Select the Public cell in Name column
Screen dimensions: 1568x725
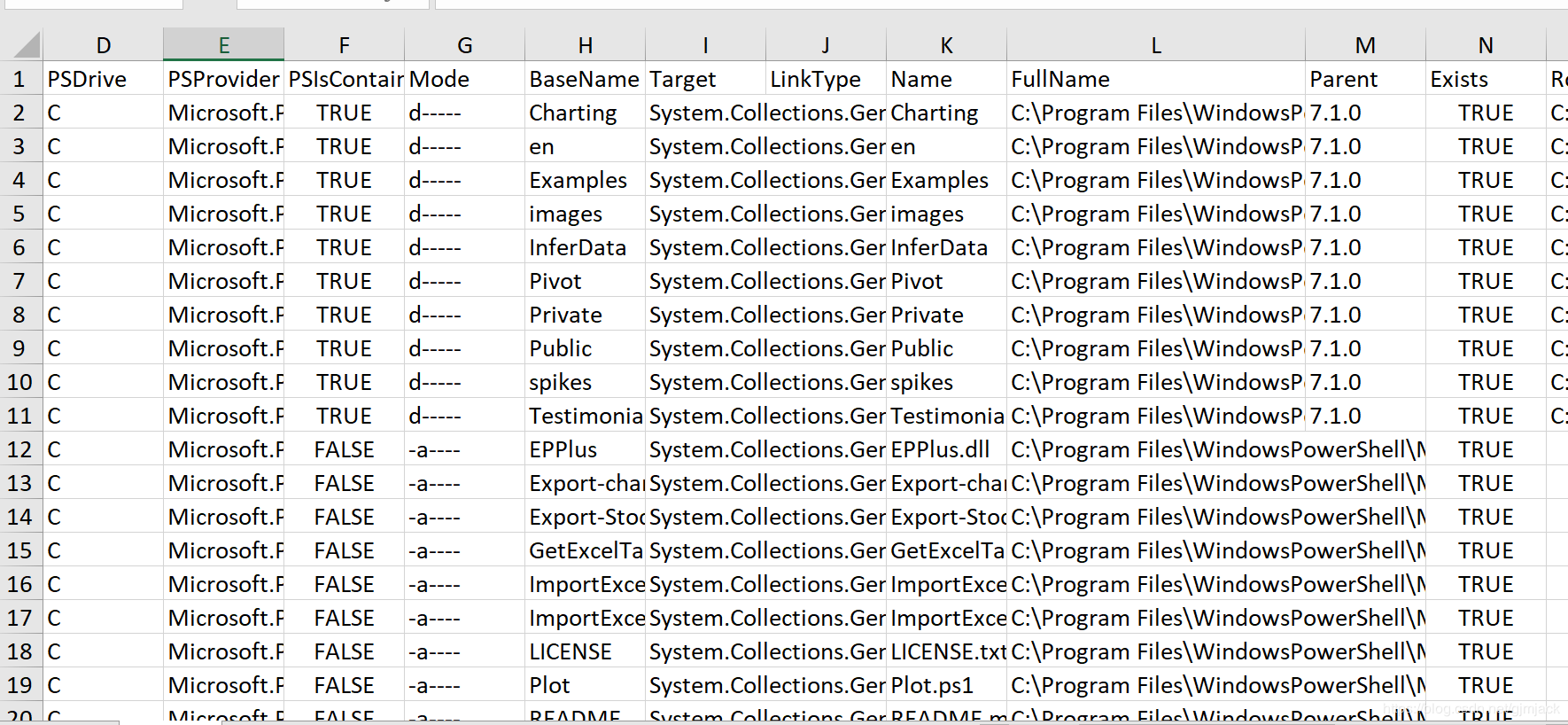[947, 348]
